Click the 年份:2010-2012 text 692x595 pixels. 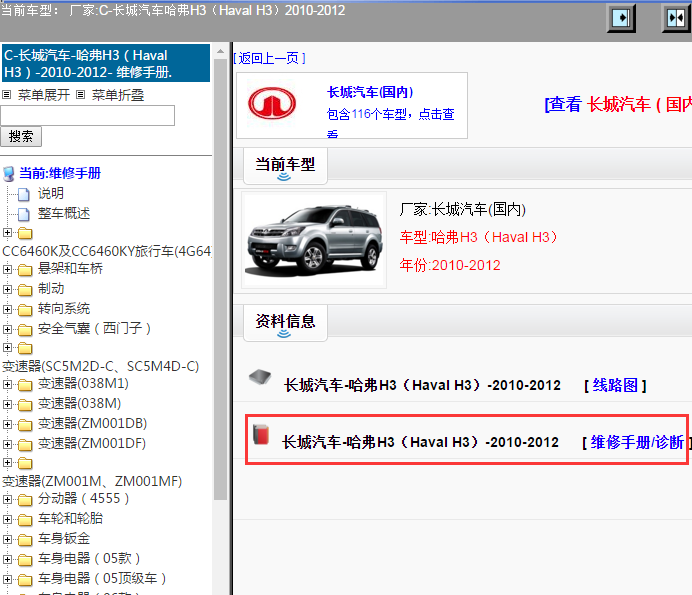pos(450,265)
